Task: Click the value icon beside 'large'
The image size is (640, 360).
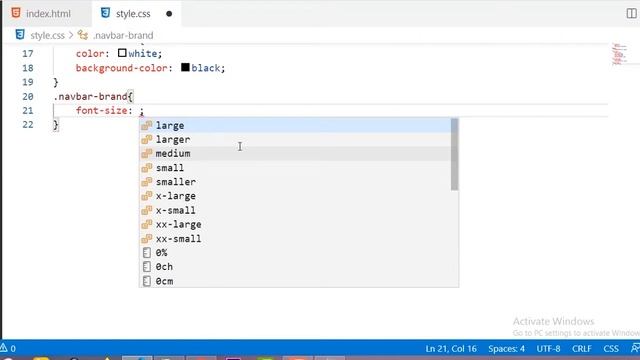Action: pos(147,125)
